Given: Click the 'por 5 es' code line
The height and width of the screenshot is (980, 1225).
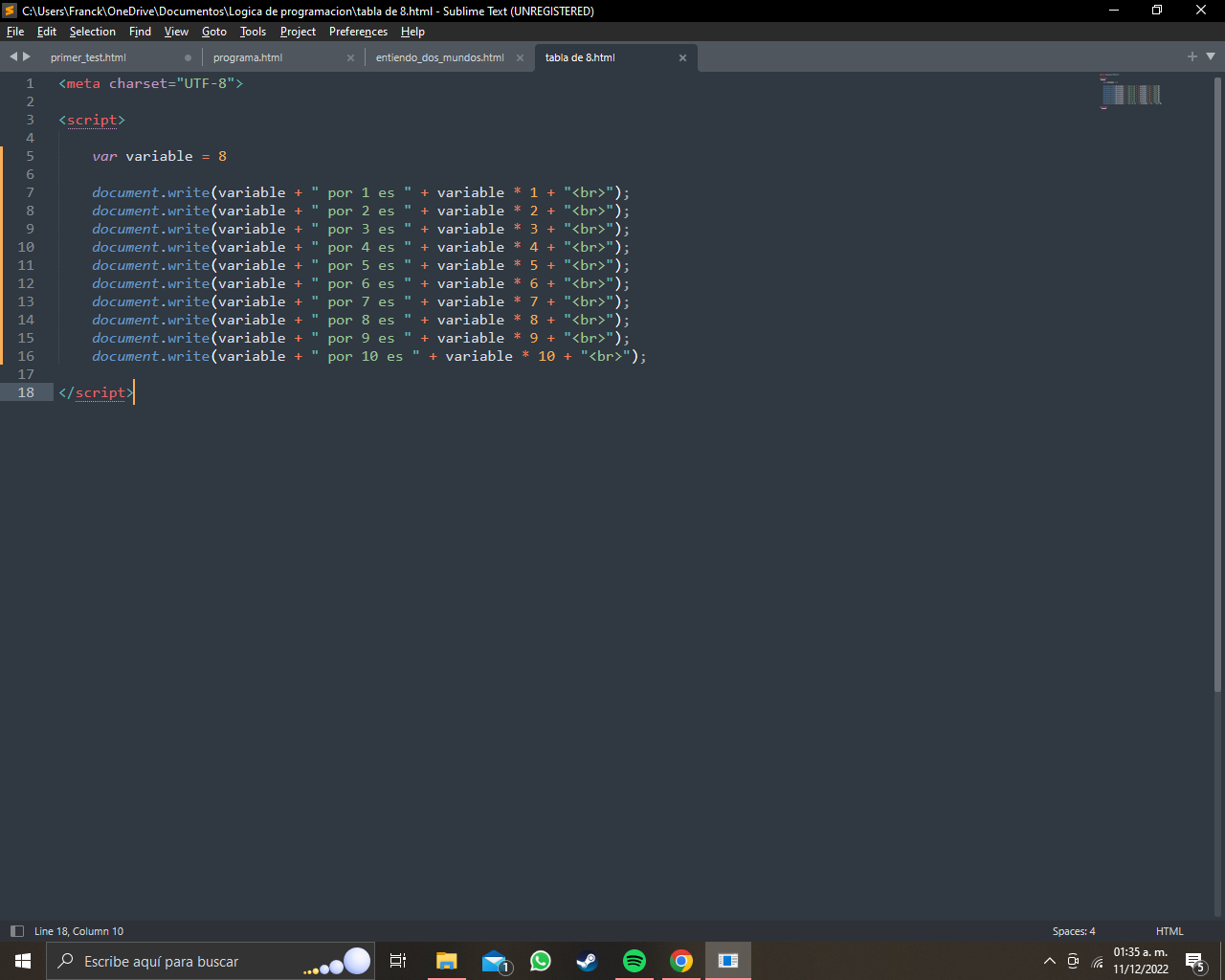Looking at the screenshot, I should click(361, 265).
